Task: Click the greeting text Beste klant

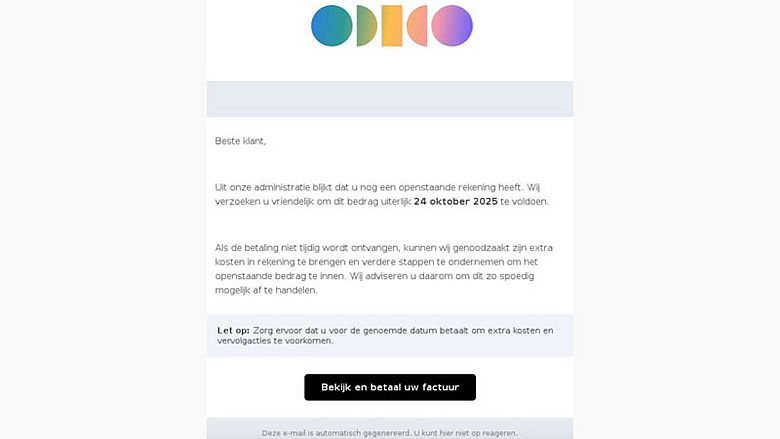Action: [x=241, y=141]
